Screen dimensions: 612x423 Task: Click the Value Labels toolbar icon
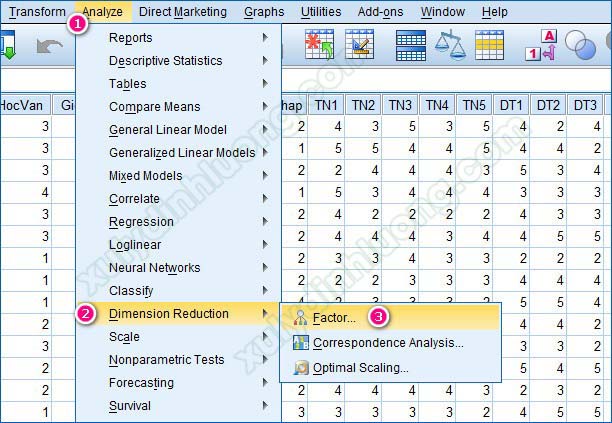coord(541,45)
